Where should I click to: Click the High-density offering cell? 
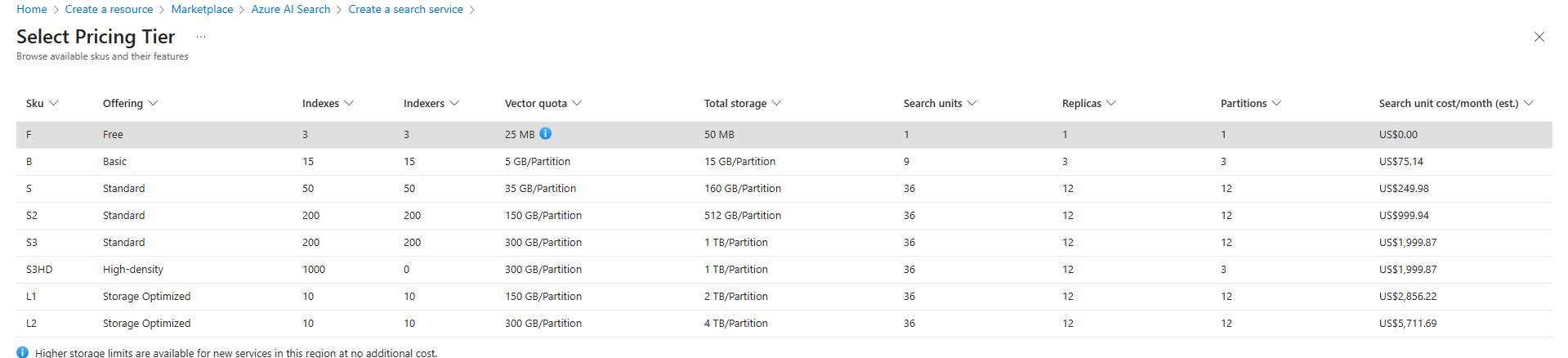click(x=133, y=270)
